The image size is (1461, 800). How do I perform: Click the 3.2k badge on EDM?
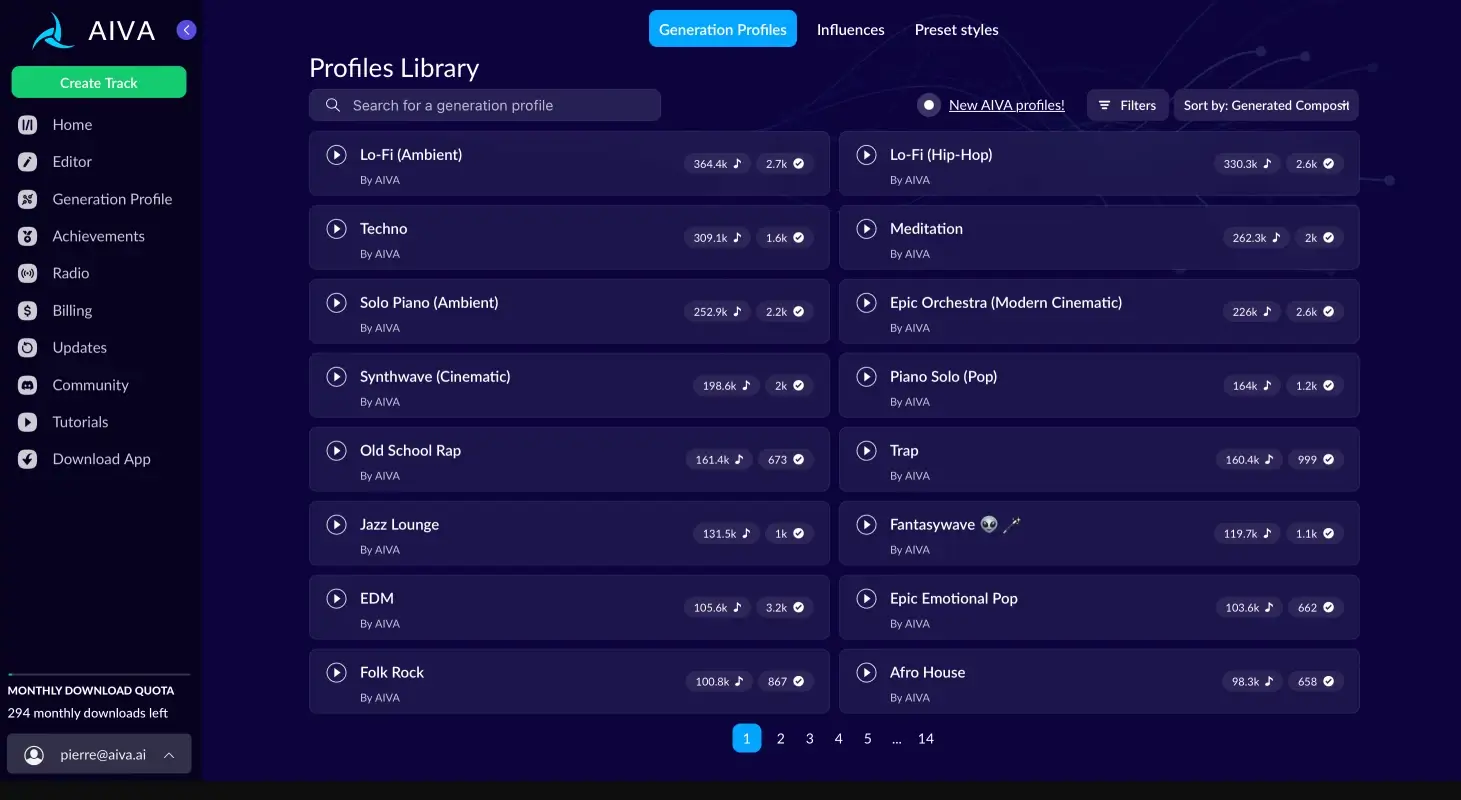coord(785,607)
